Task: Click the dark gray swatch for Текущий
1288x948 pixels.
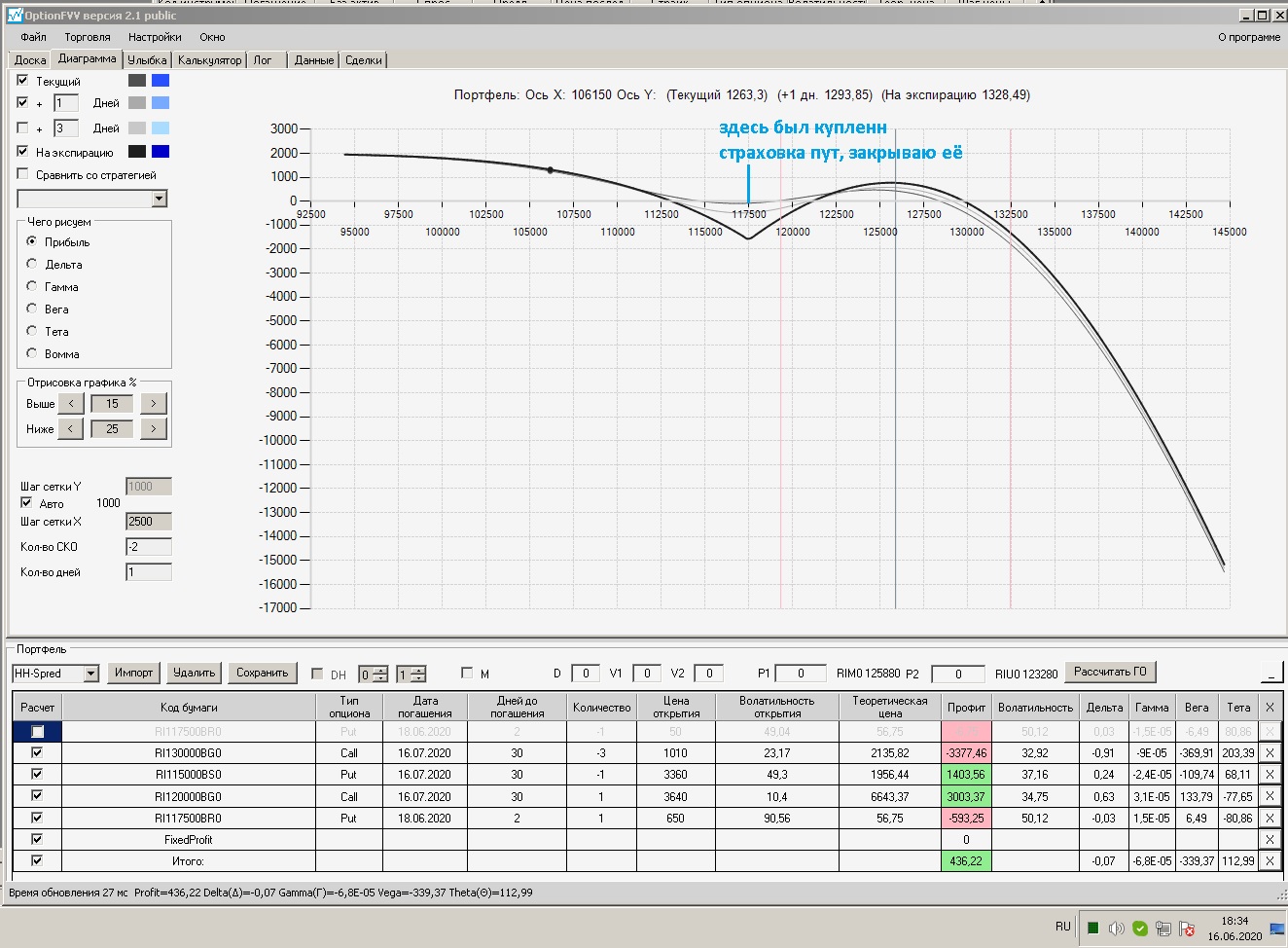Action: coord(137,80)
